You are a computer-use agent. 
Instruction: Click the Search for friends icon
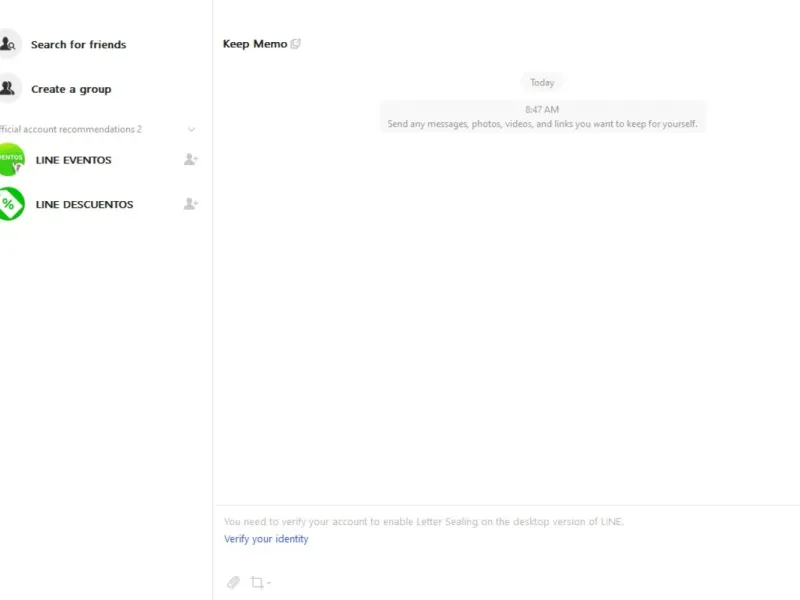8,44
